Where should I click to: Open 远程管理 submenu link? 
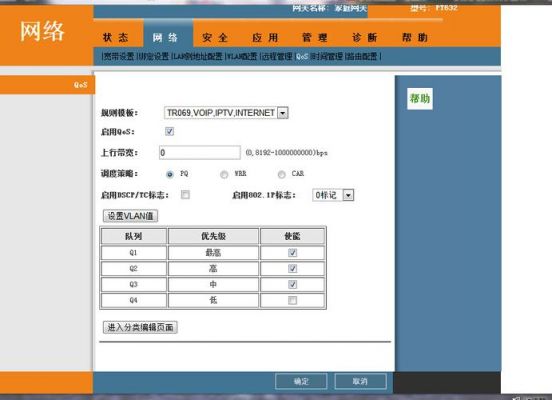[277, 56]
